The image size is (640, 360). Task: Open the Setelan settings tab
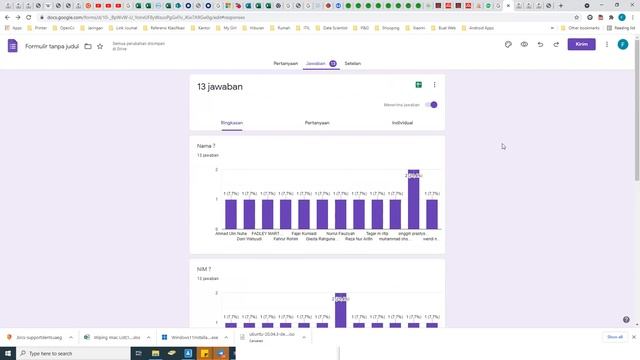[353, 64]
